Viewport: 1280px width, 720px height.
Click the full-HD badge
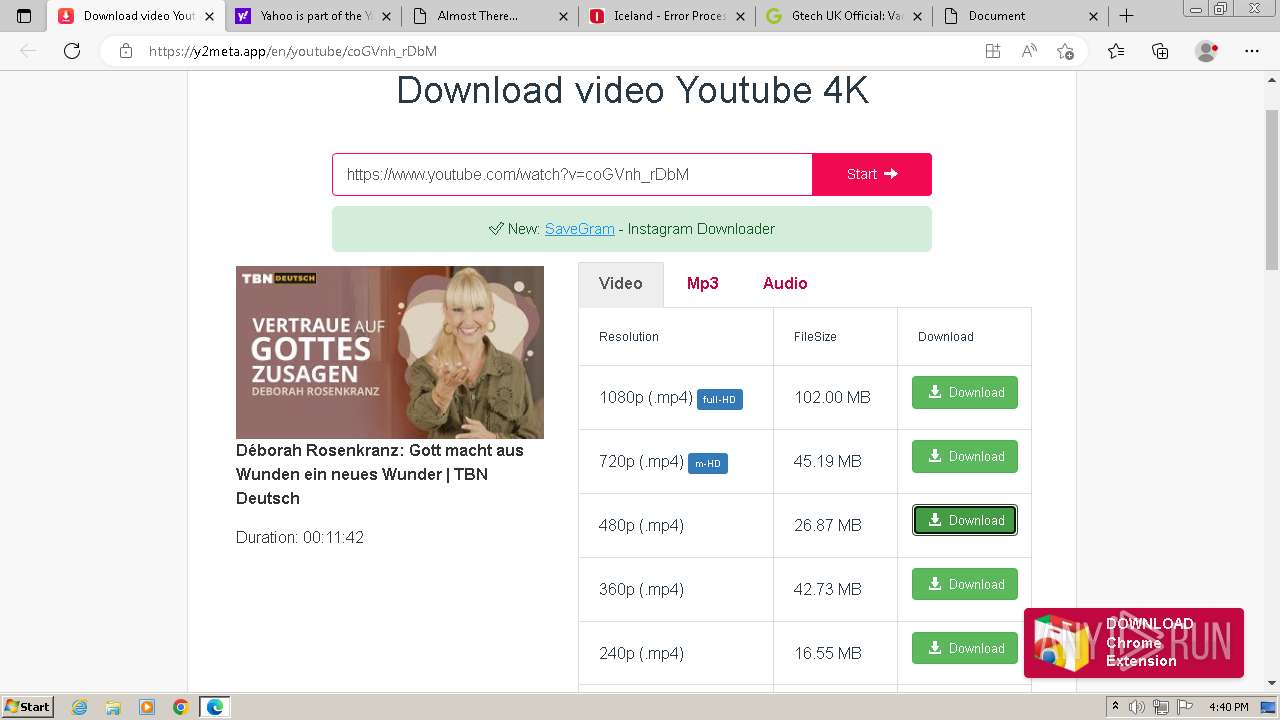point(720,399)
